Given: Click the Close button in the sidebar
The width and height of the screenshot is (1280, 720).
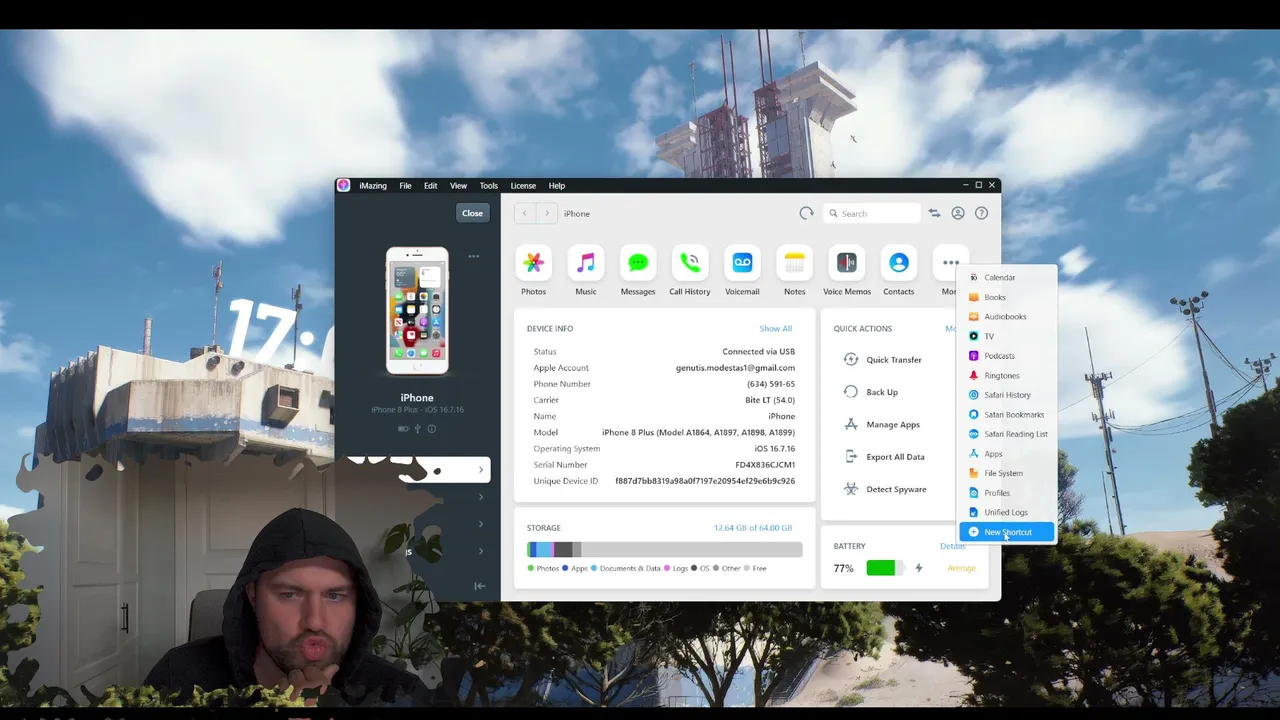Looking at the screenshot, I should (472, 213).
